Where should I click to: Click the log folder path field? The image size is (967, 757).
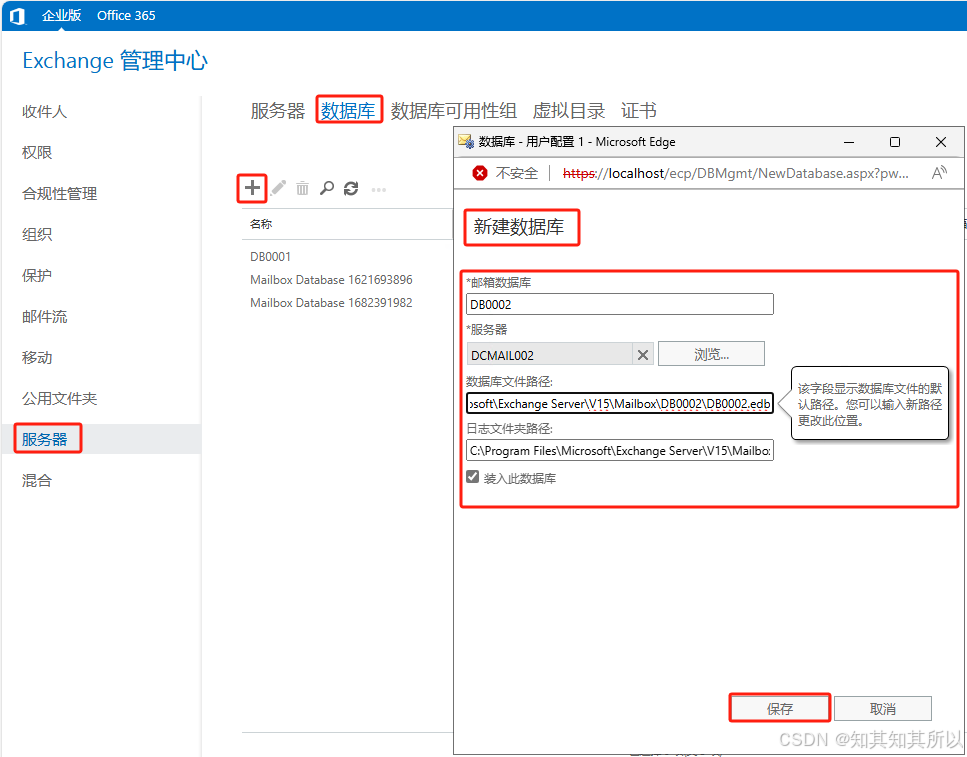[x=620, y=450]
